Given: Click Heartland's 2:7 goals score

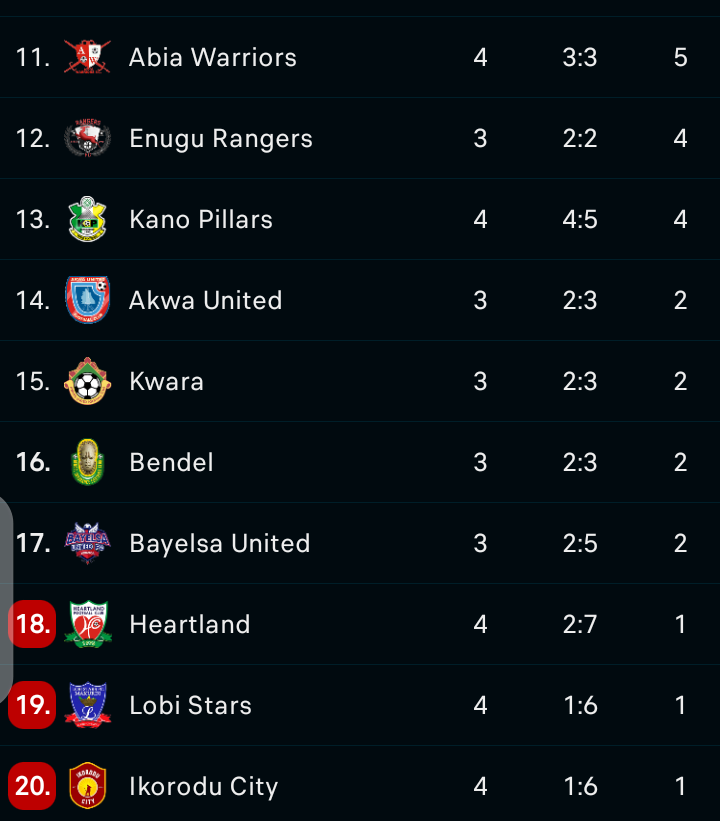Looking at the screenshot, I should pyautogui.click(x=580, y=624).
